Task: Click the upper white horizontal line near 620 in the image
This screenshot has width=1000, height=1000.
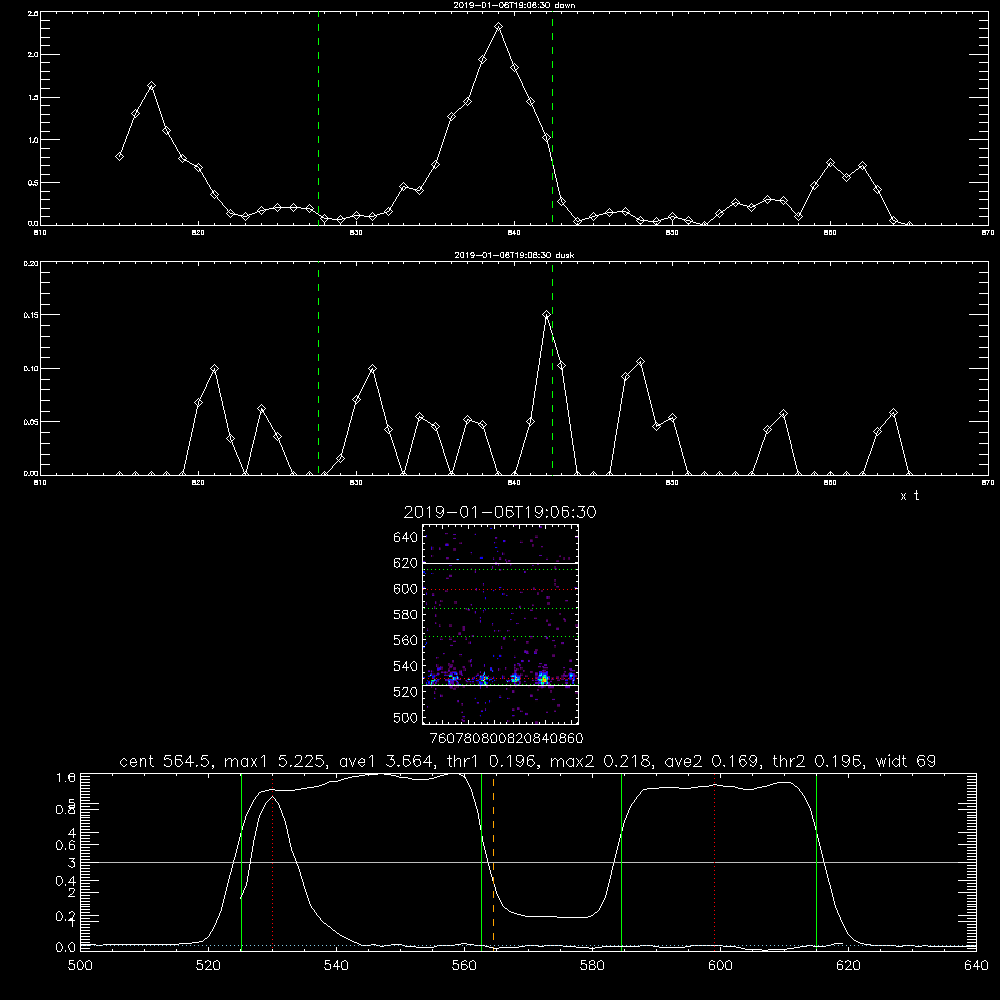Action: point(500,563)
